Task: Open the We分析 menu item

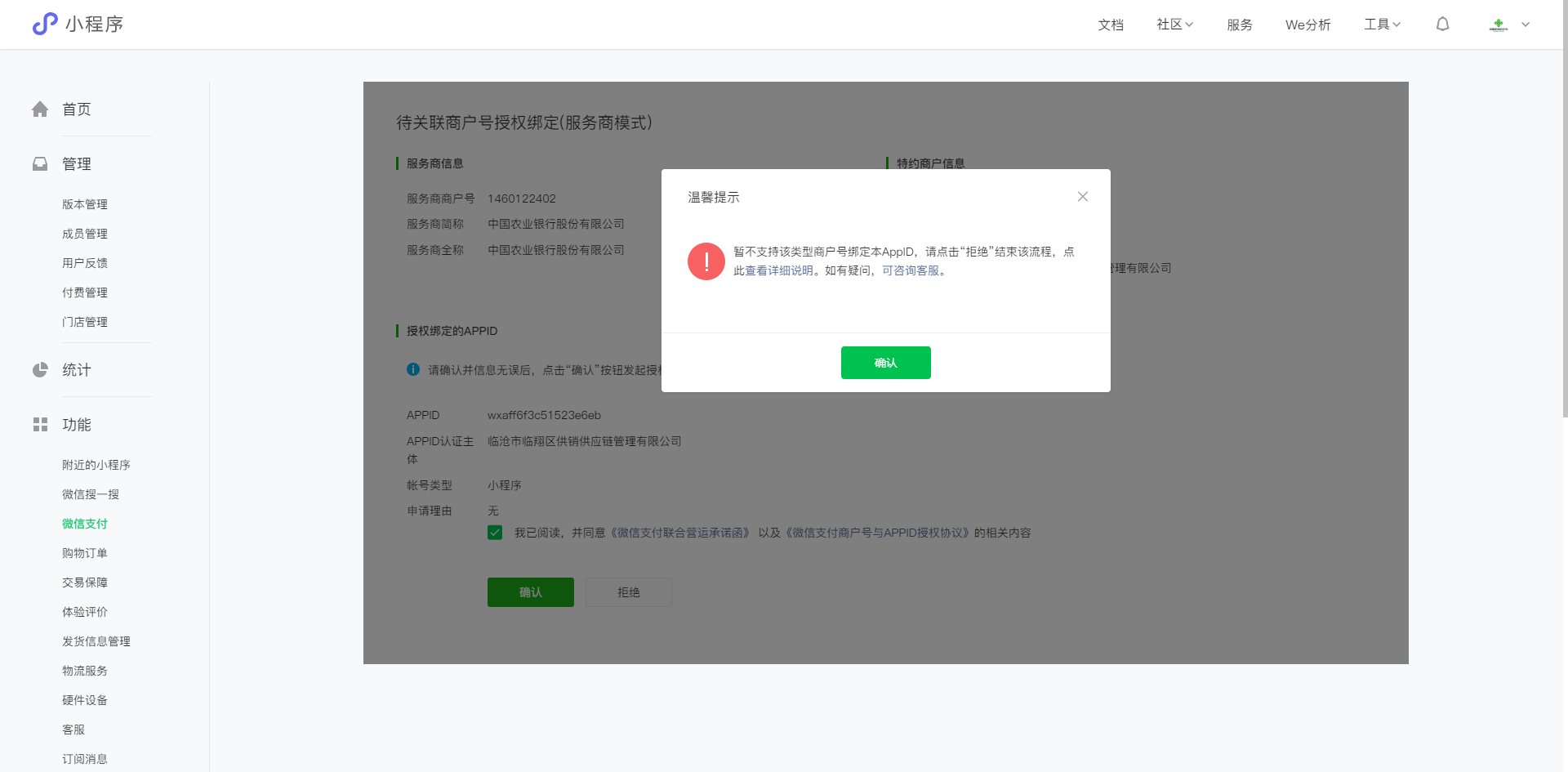Action: point(1308,25)
